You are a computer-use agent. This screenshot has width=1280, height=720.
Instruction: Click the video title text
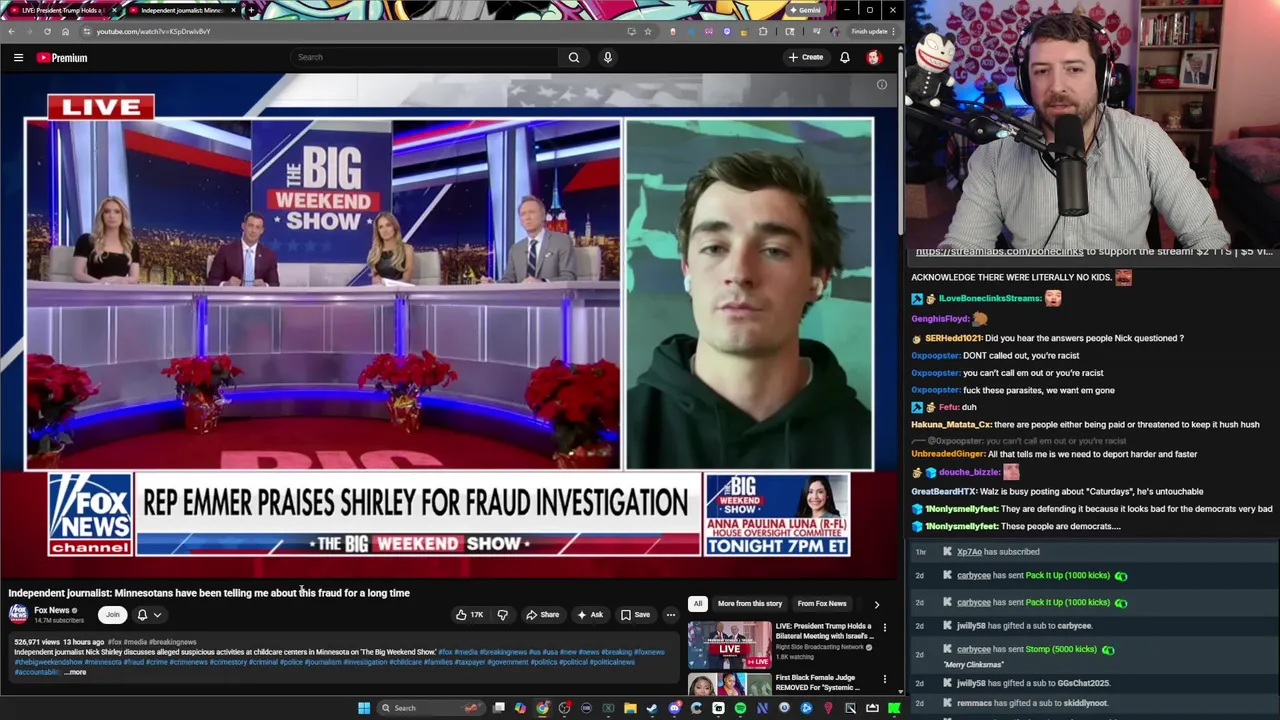[x=209, y=593]
